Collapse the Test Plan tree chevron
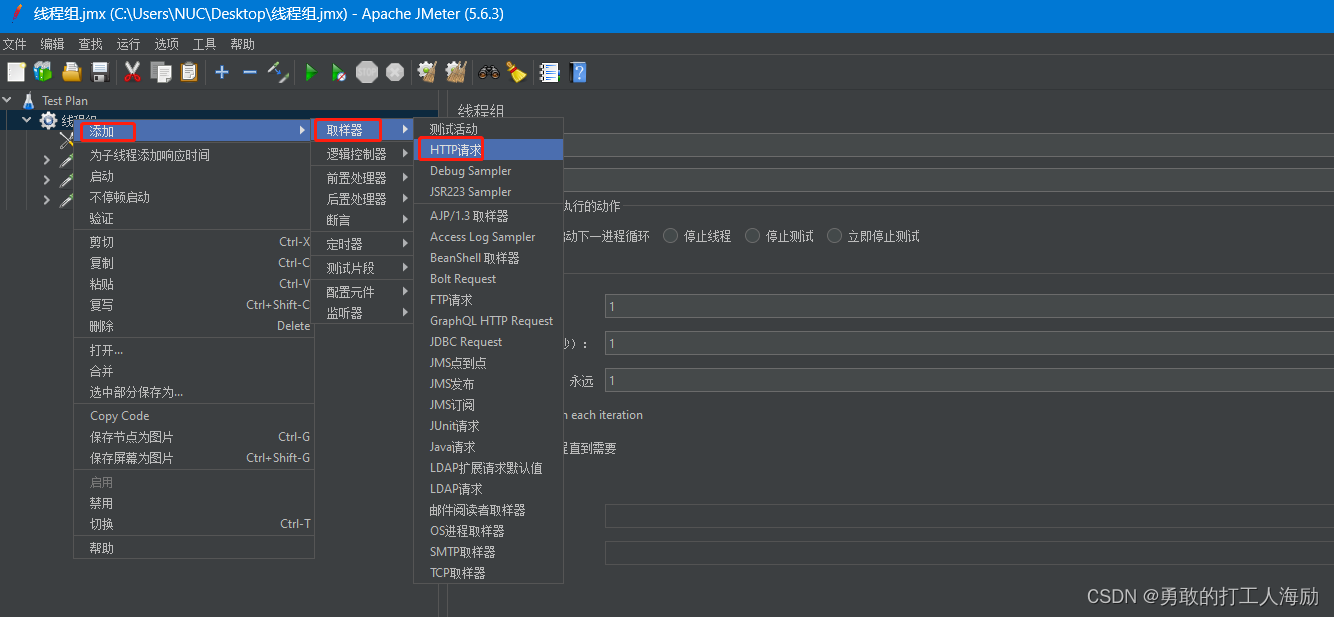The height and width of the screenshot is (617, 1334). pos(8,100)
